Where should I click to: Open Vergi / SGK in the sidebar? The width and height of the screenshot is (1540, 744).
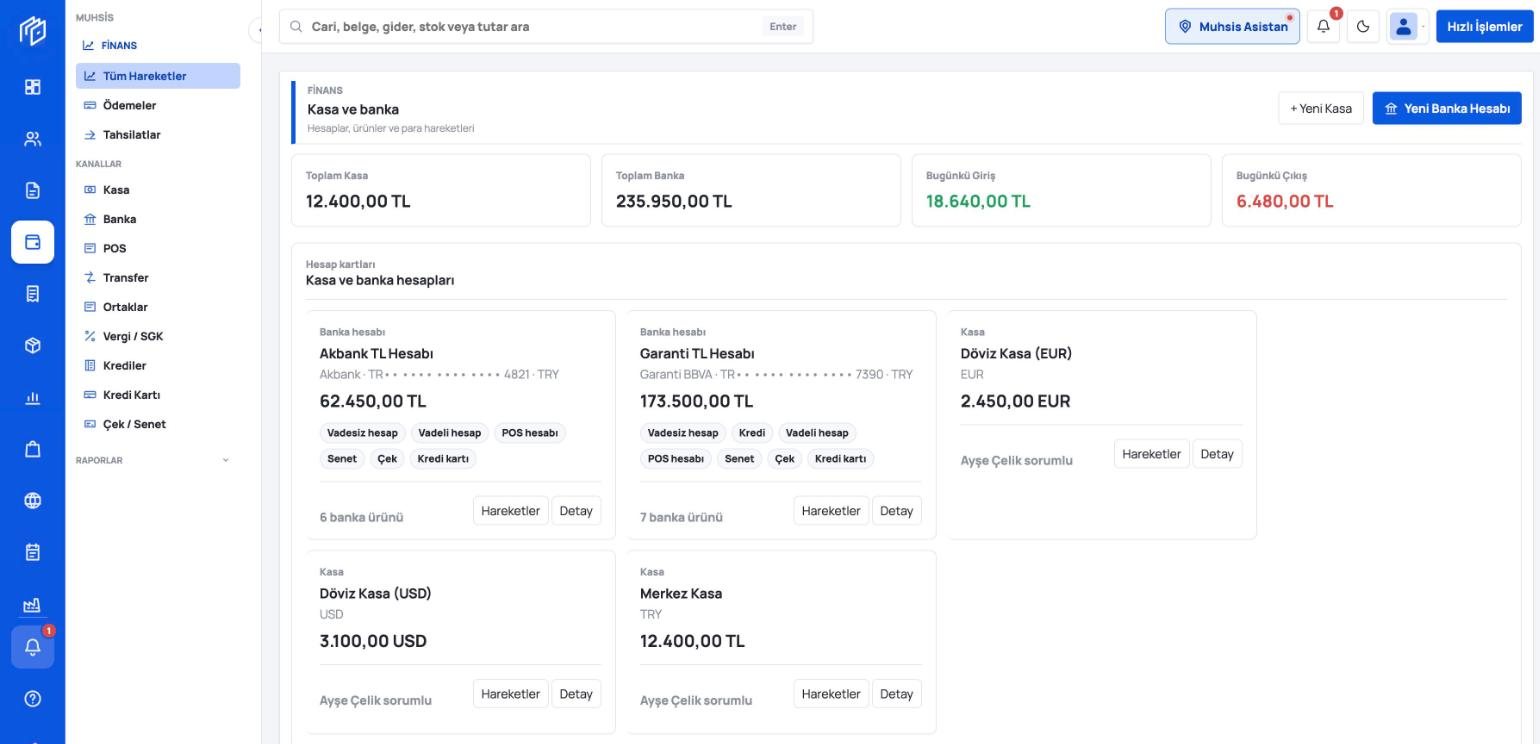[158, 336]
